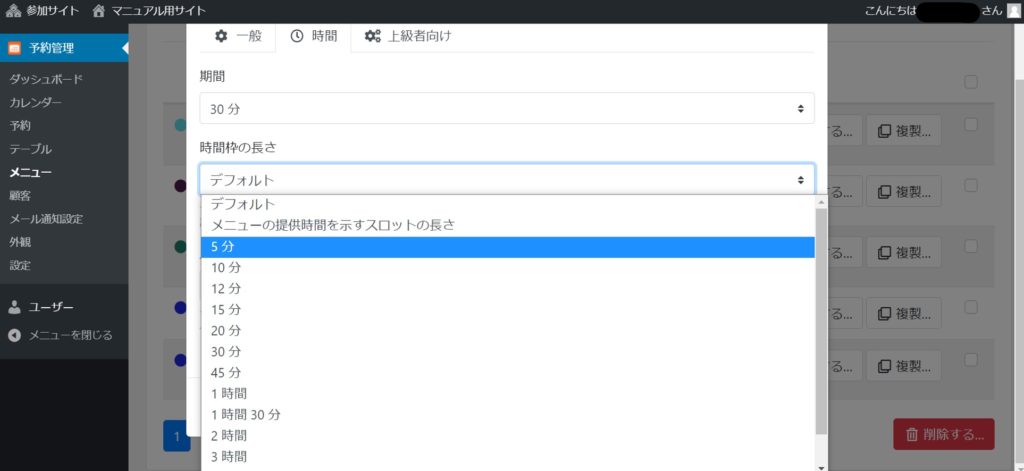Click the clock icon on the 時間 tab

[x=297, y=36]
